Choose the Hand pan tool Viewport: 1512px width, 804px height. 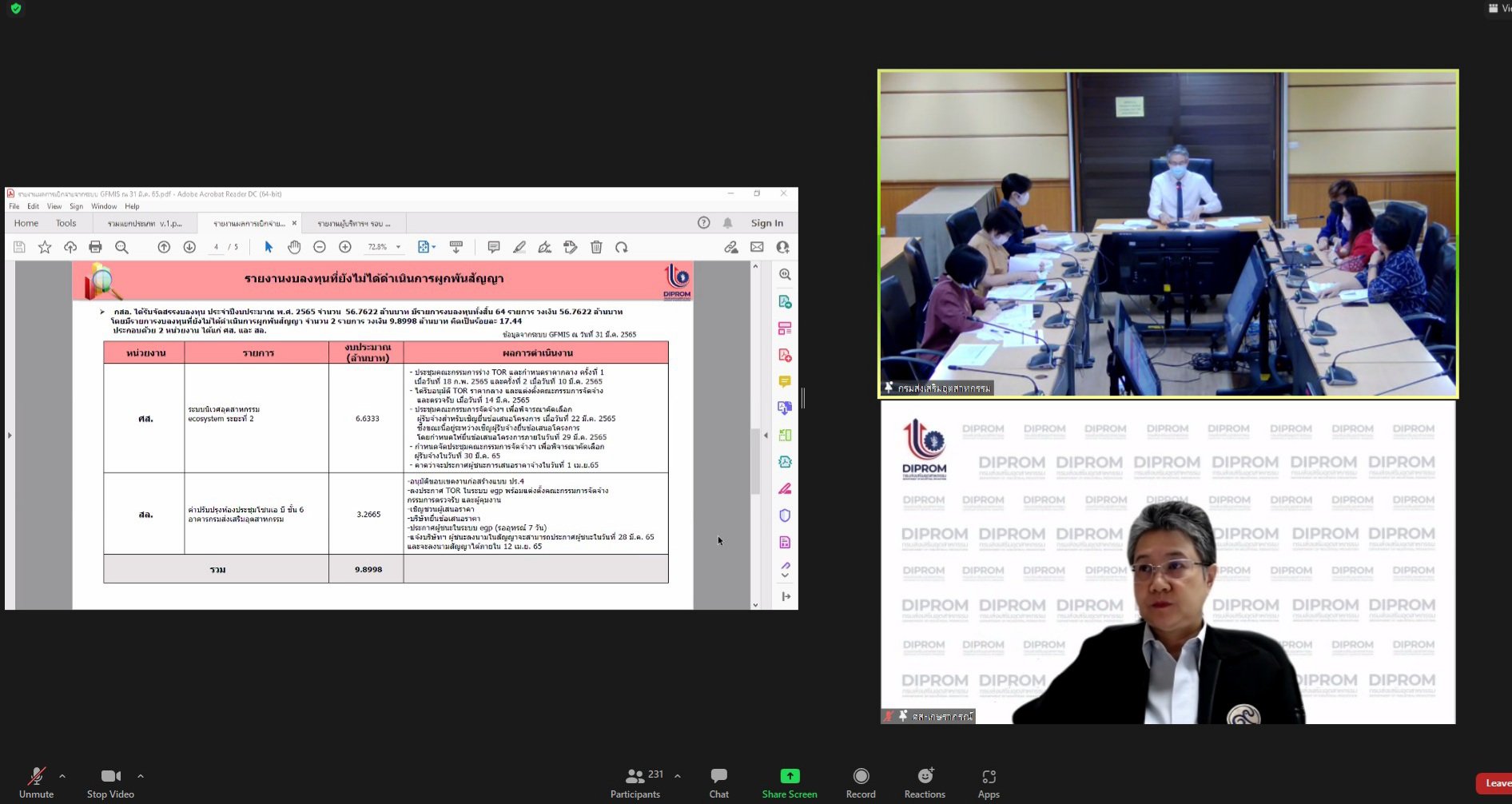point(294,248)
